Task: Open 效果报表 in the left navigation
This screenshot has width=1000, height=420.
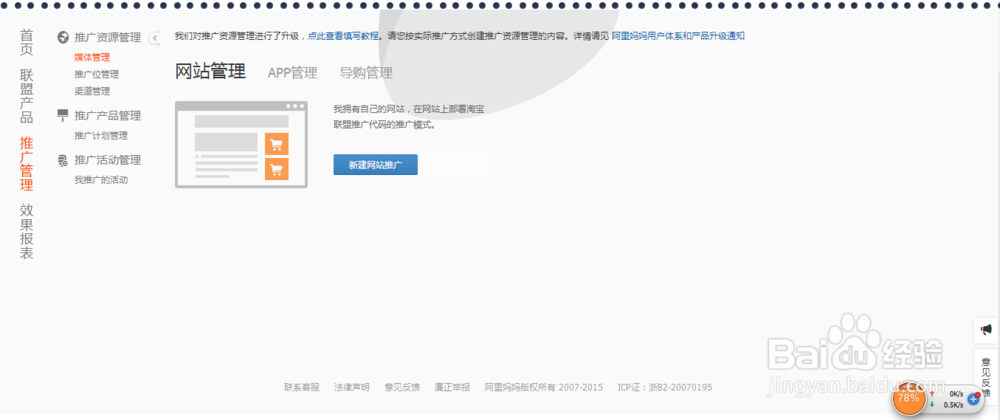Action: (x=26, y=232)
